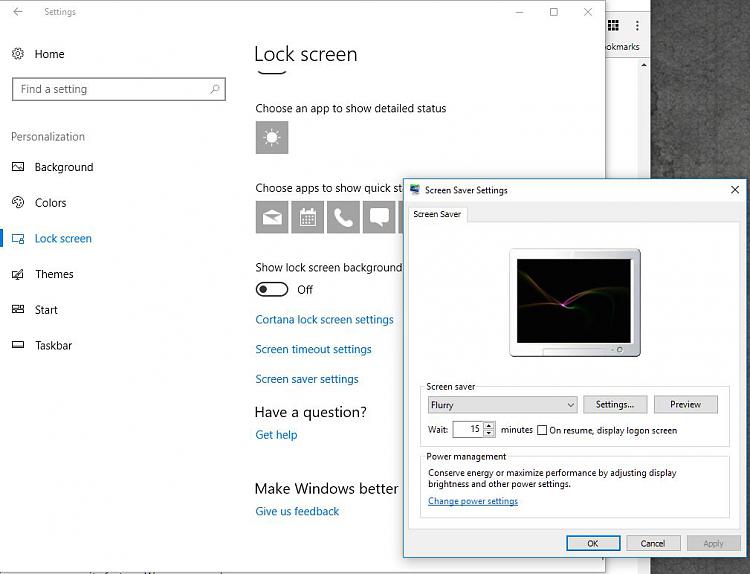Click the Messaging quick status app tile
The height and width of the screenshot is (574, 750).
379,217
